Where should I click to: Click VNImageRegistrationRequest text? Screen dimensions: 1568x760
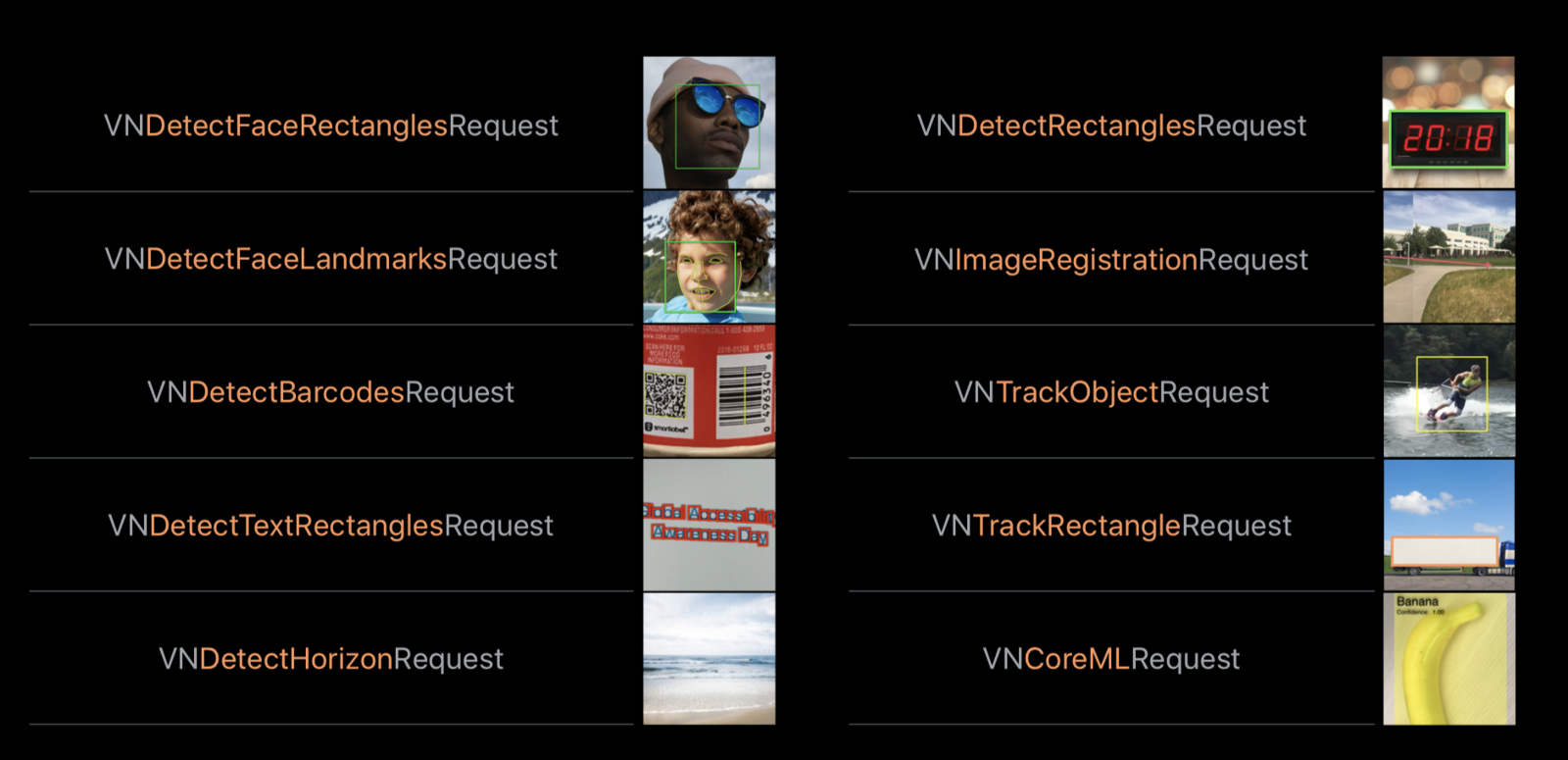click(1111, 259)
